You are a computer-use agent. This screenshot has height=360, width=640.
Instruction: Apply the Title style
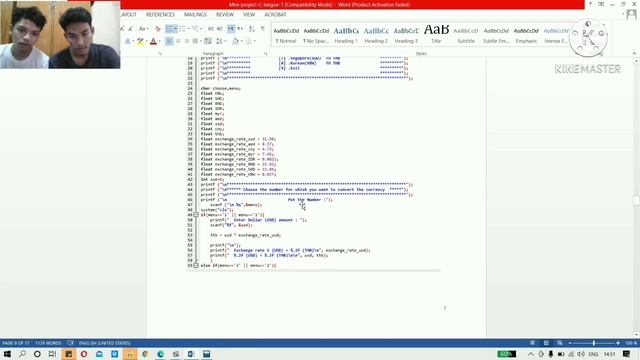(x=436, y=35)
